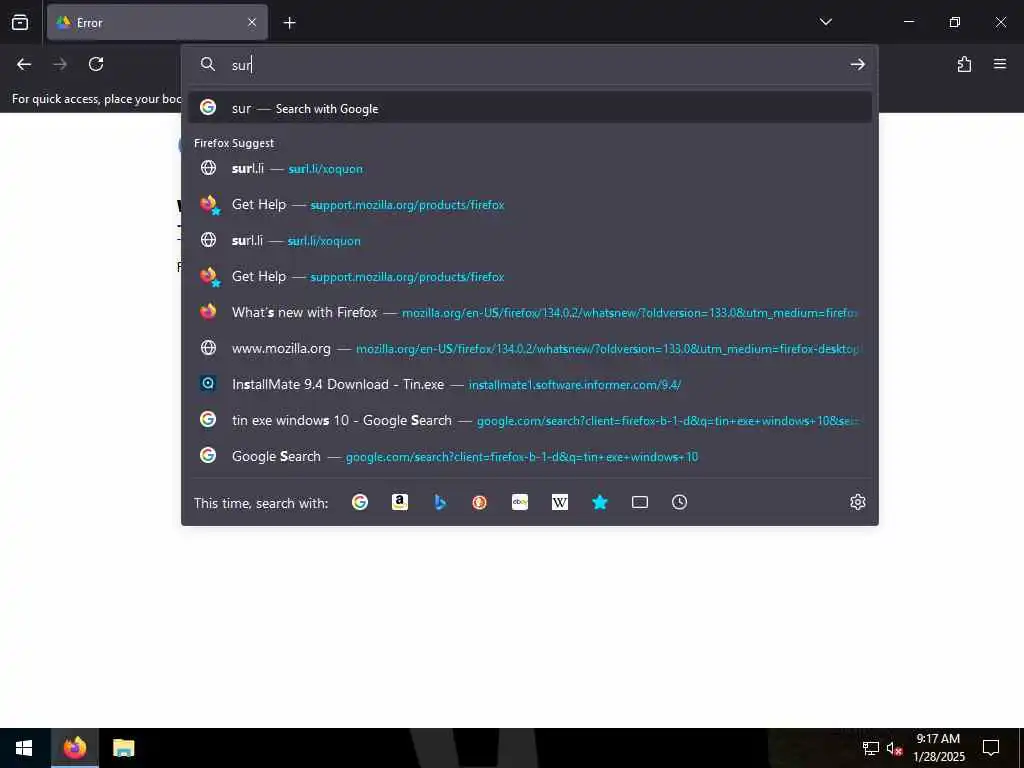Search with Amazon one-off icon
This screenshot has height=768, width=1024.
[400, 502]
